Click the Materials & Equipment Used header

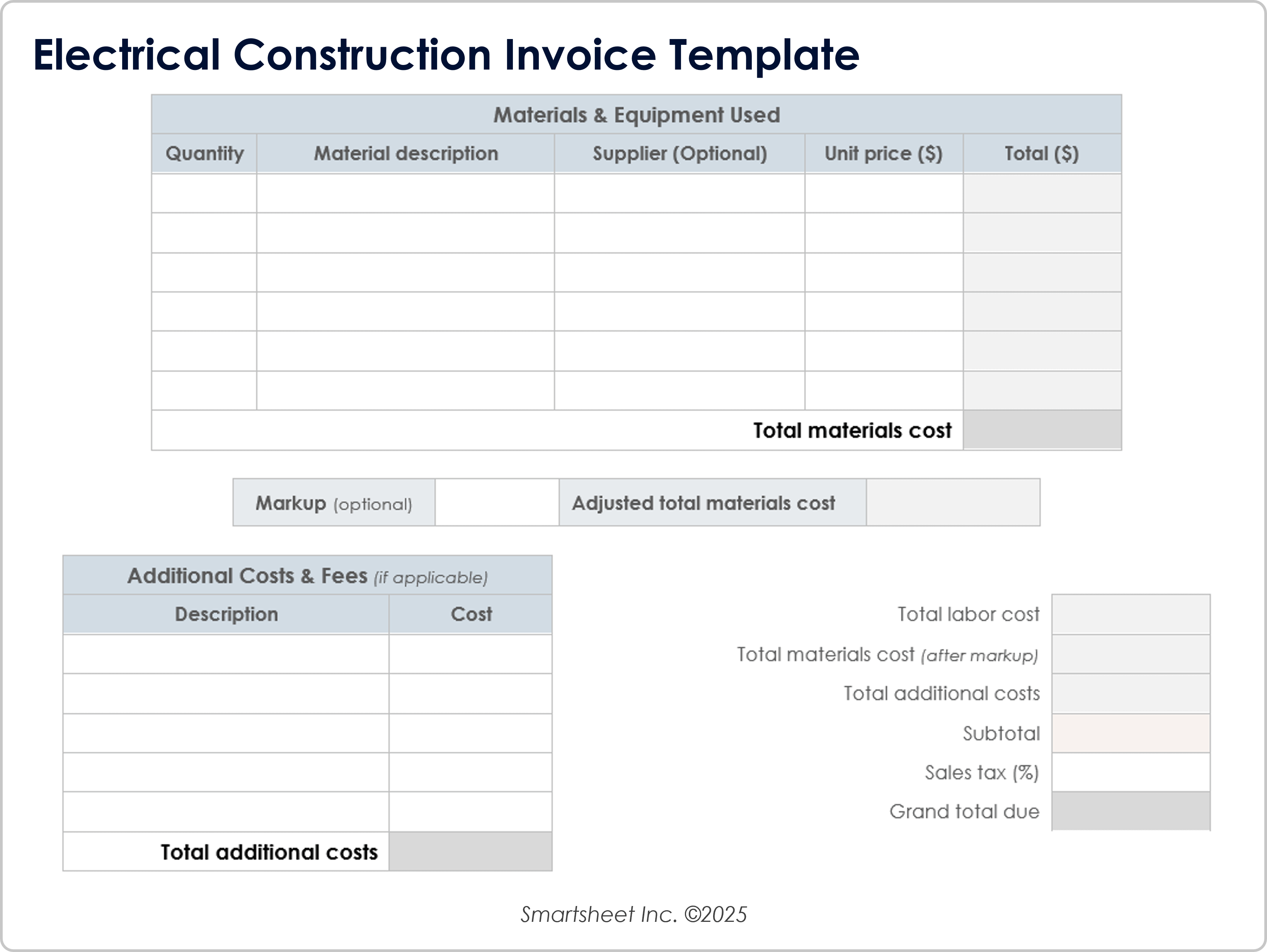(636, 114)
